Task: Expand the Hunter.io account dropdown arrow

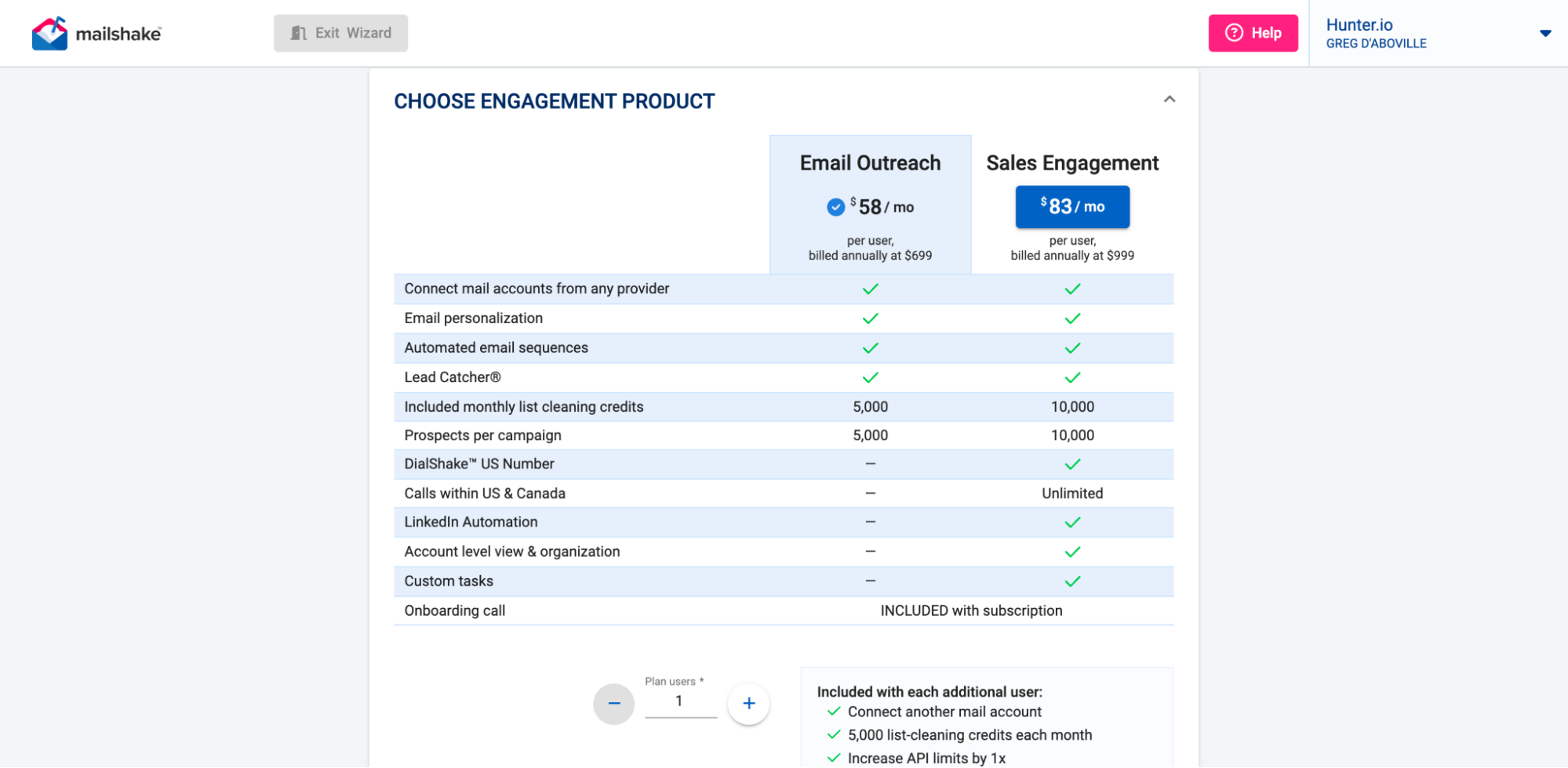Action: pyautogui.click(x=1545, y=33)
